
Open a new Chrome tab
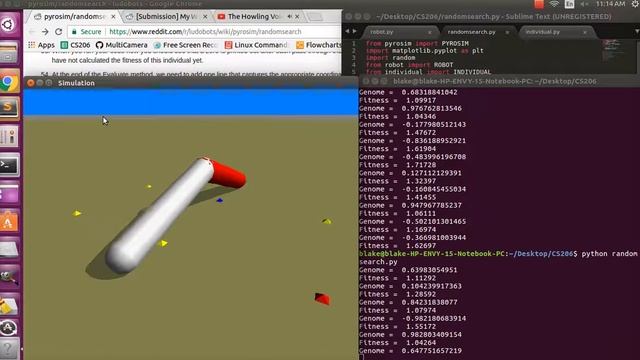(x=315, y=17)
